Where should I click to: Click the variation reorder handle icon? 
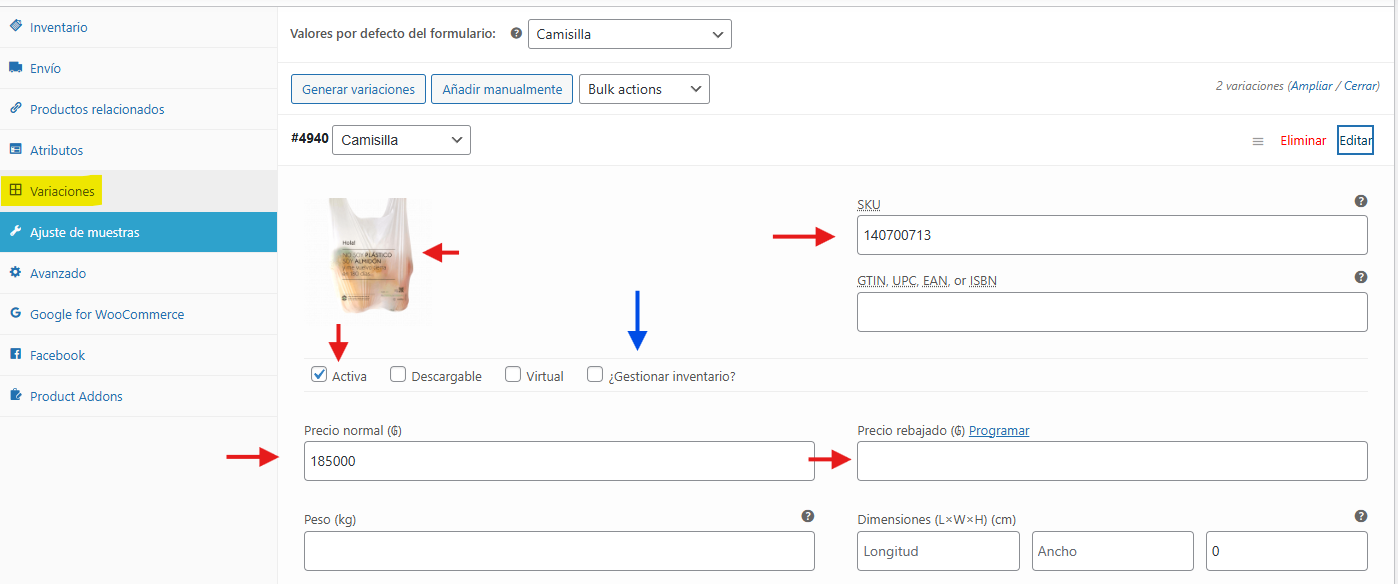click(x=1258, y=141)
